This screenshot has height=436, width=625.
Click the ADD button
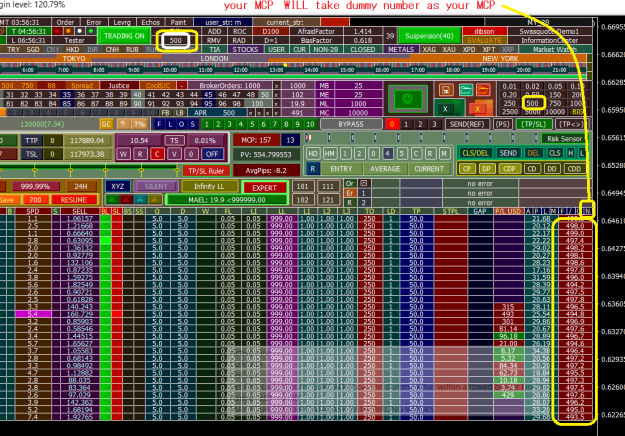pos(214,31)
